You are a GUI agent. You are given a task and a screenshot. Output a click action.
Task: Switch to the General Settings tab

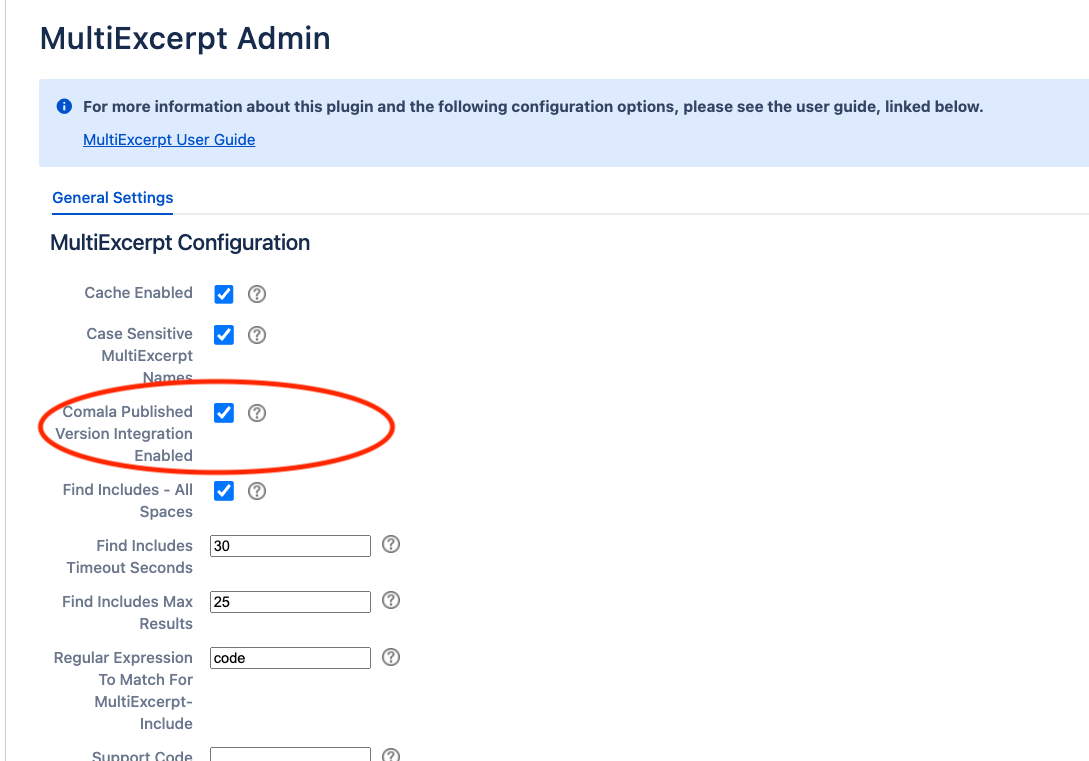[112, 197]
